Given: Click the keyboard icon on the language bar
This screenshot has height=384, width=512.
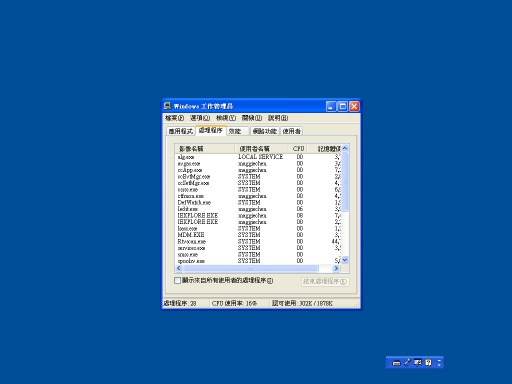Looking at the screenshot, I should coord(396,363).
